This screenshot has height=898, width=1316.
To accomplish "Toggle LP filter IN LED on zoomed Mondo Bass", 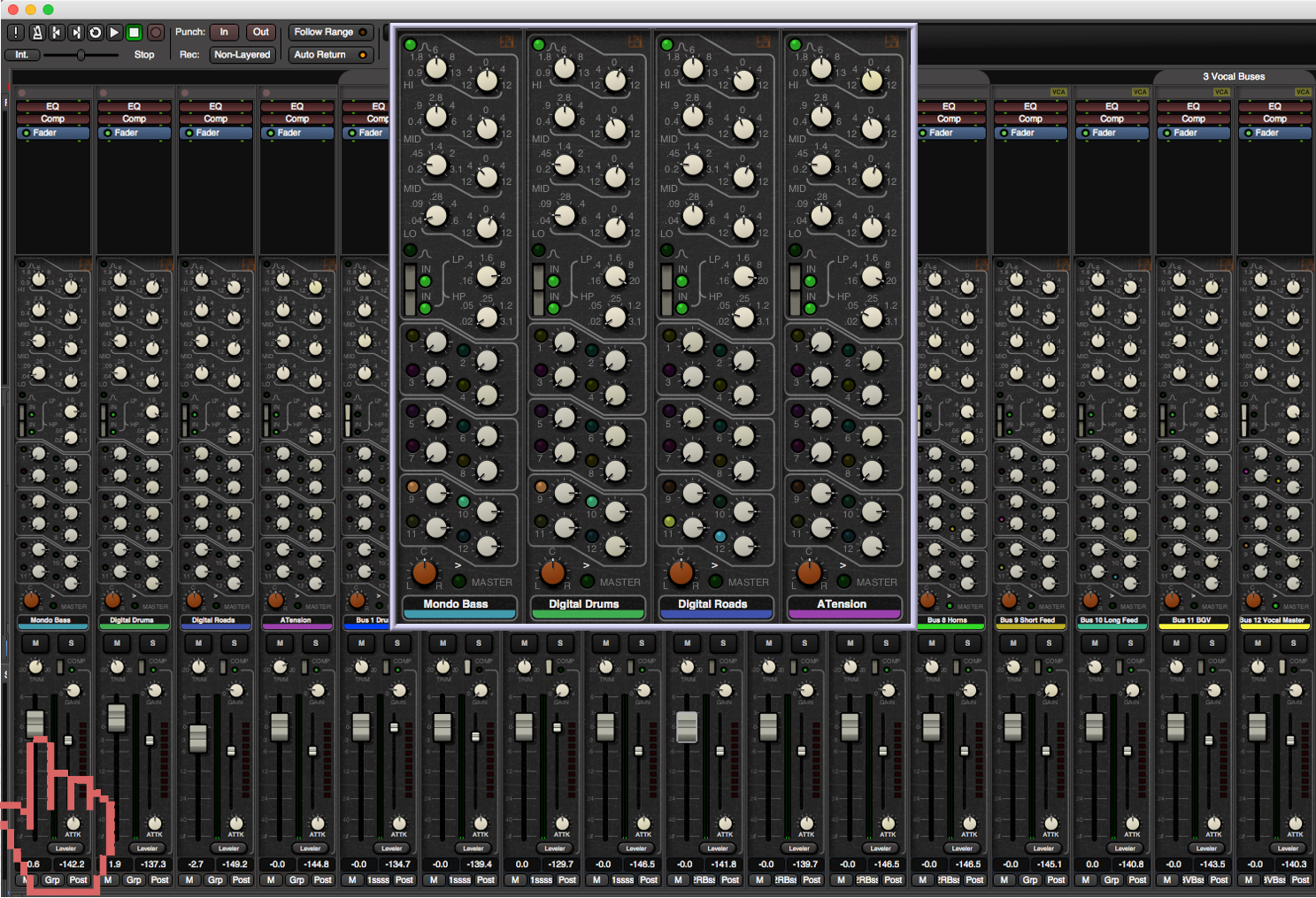I will point(426,282).
